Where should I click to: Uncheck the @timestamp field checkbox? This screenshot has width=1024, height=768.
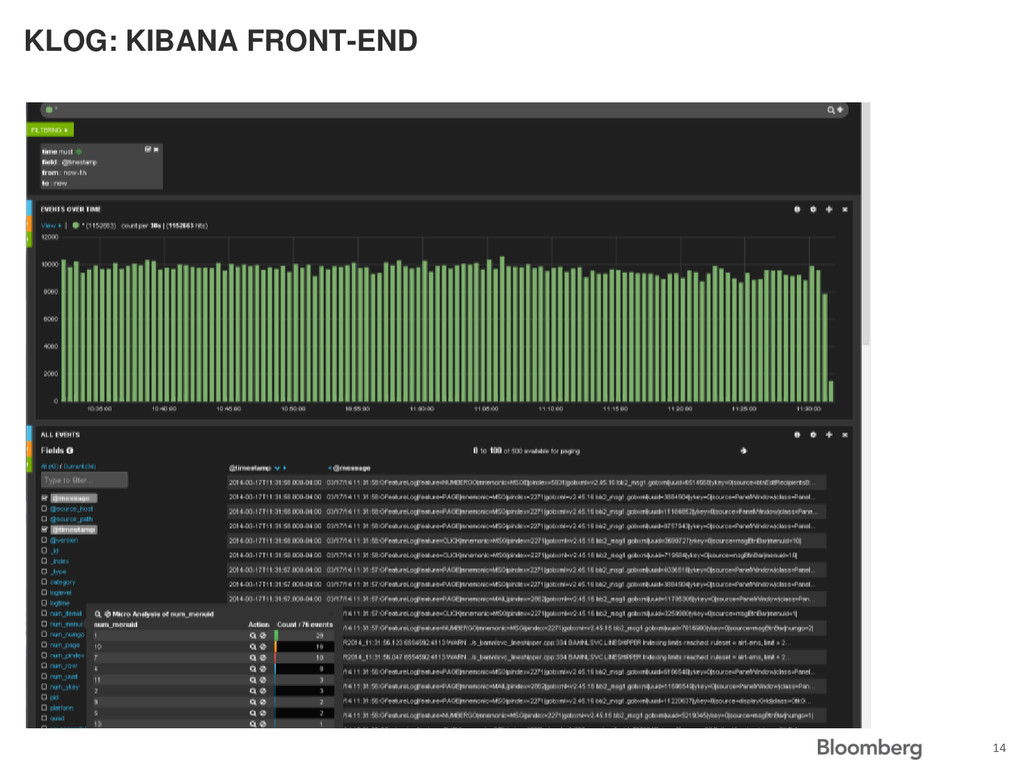44,530
